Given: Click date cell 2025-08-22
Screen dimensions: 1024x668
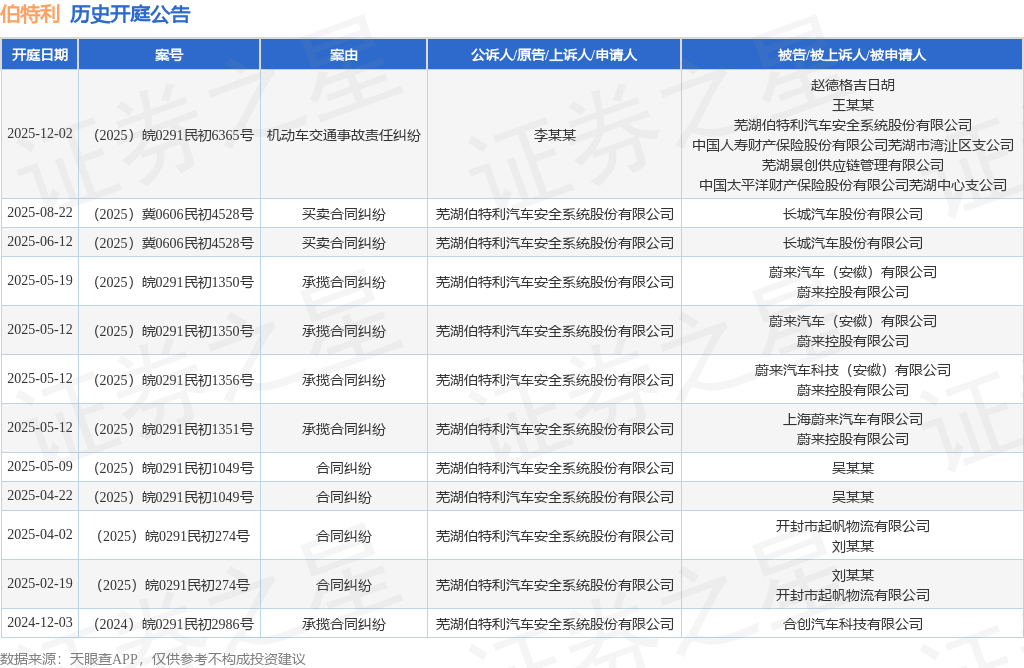Looking at the screenshot, I should pos(40,212).
